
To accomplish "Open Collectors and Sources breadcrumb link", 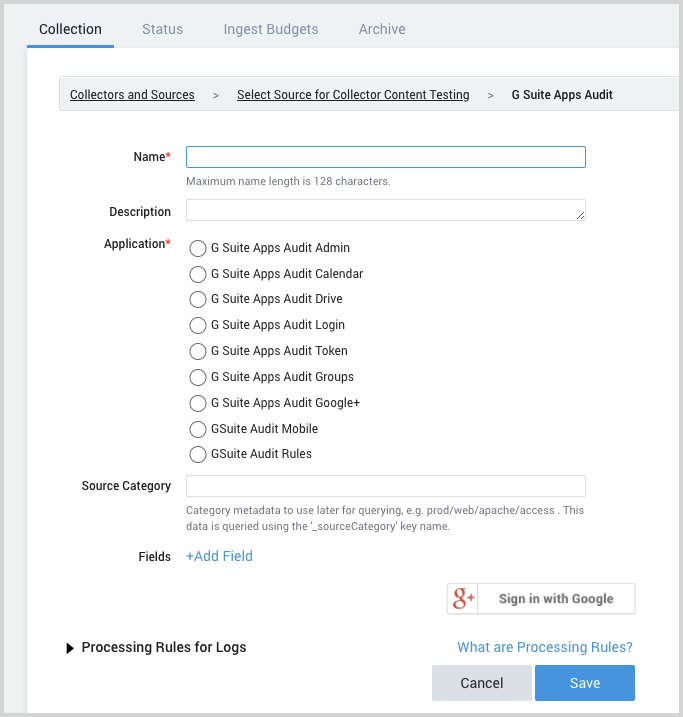I will coord(132,95).
